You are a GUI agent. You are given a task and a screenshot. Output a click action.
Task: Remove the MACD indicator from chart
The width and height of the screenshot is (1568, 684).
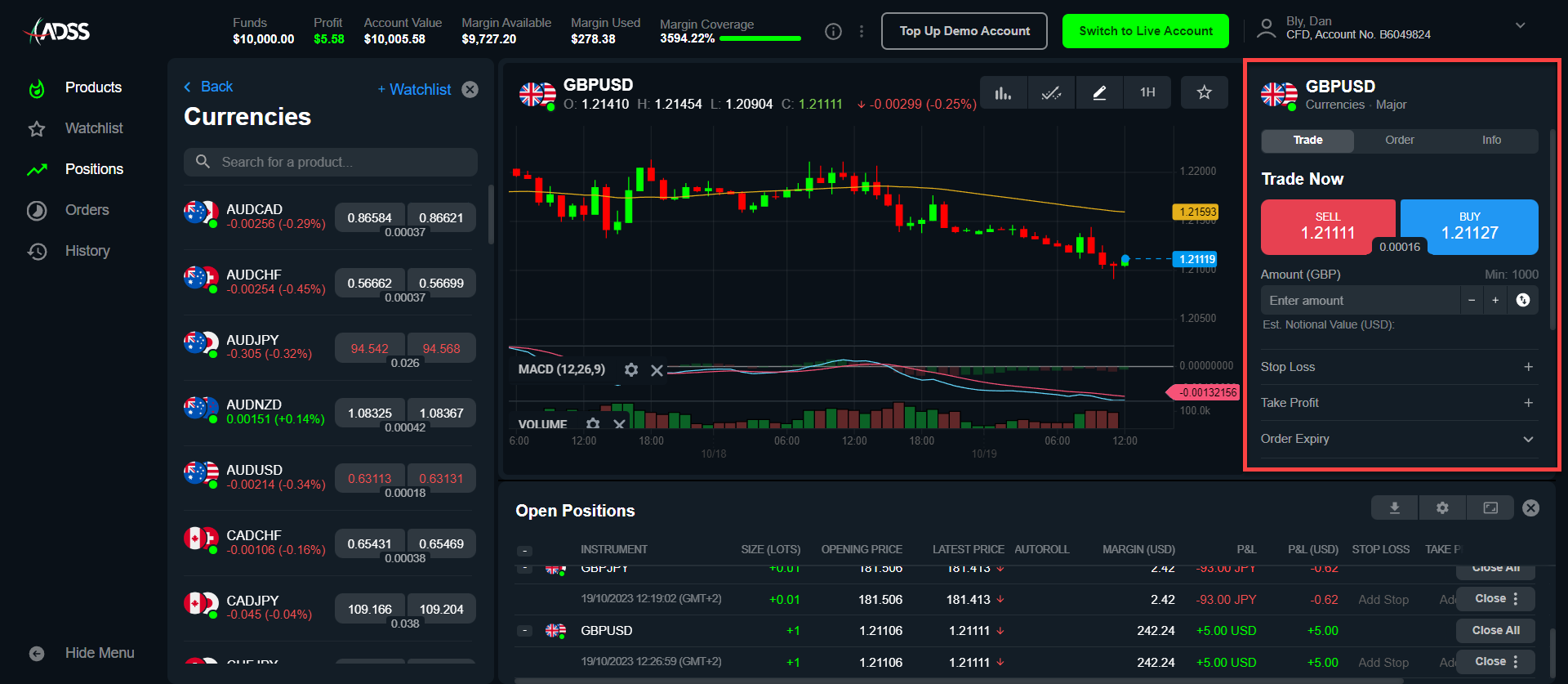tap(657, 370)
